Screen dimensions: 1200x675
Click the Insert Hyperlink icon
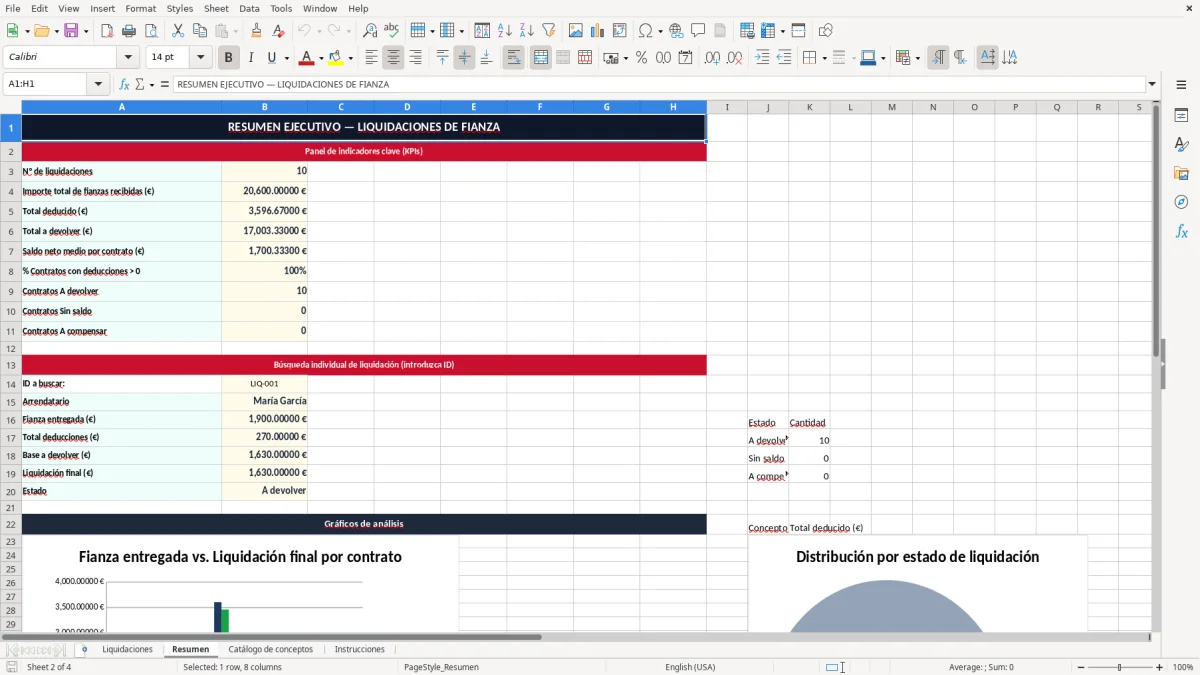click(676, 31)
